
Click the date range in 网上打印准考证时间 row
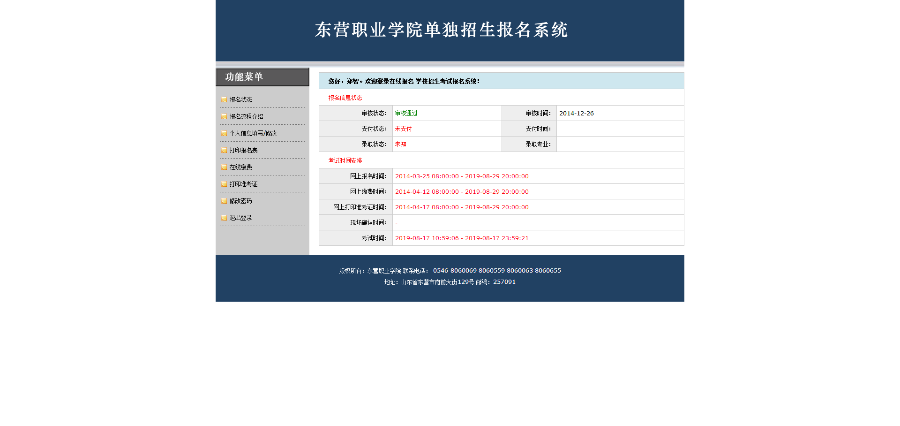[461, 207]
